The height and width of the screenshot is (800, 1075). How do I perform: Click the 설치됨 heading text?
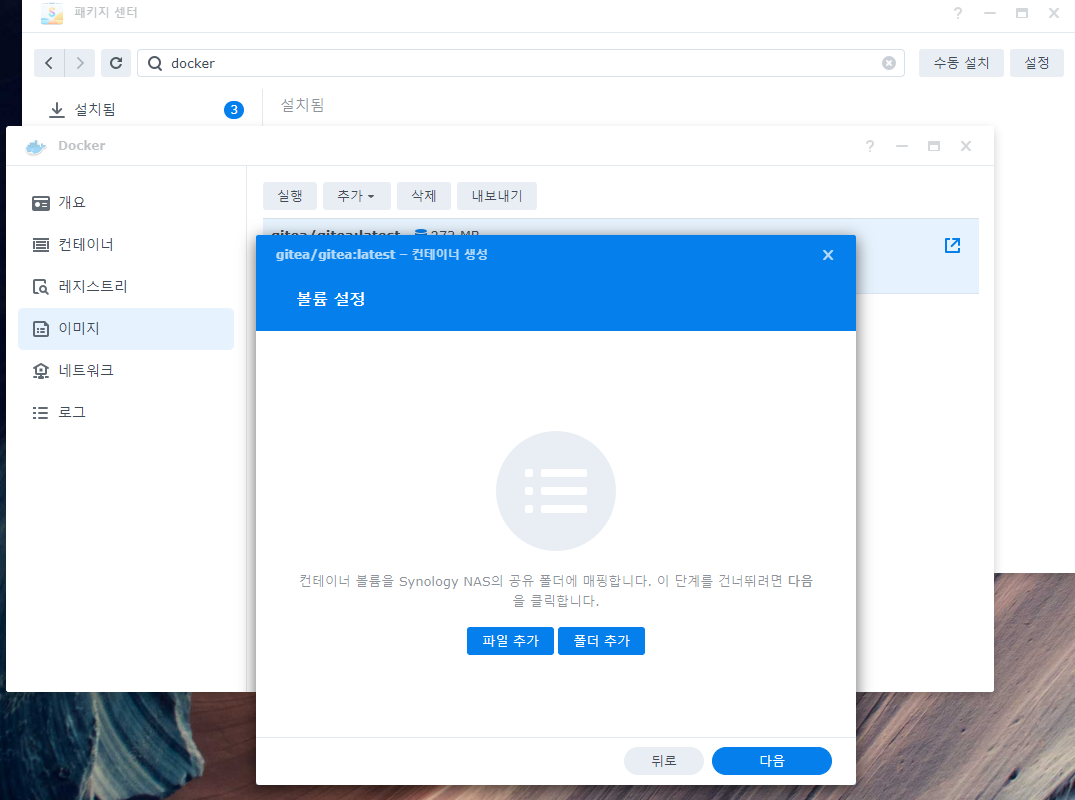[x=302, y=105]
